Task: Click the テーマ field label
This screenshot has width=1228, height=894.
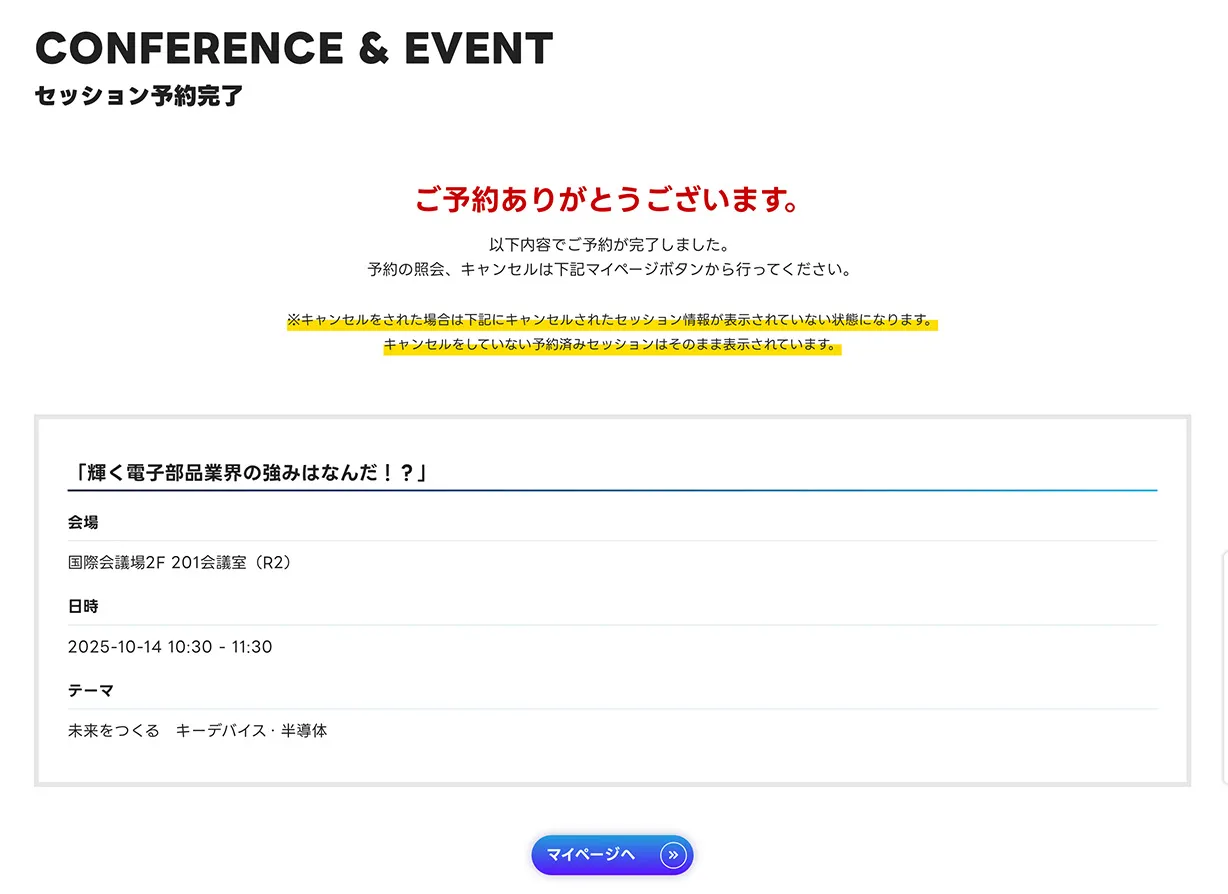Action: point(91,690)
